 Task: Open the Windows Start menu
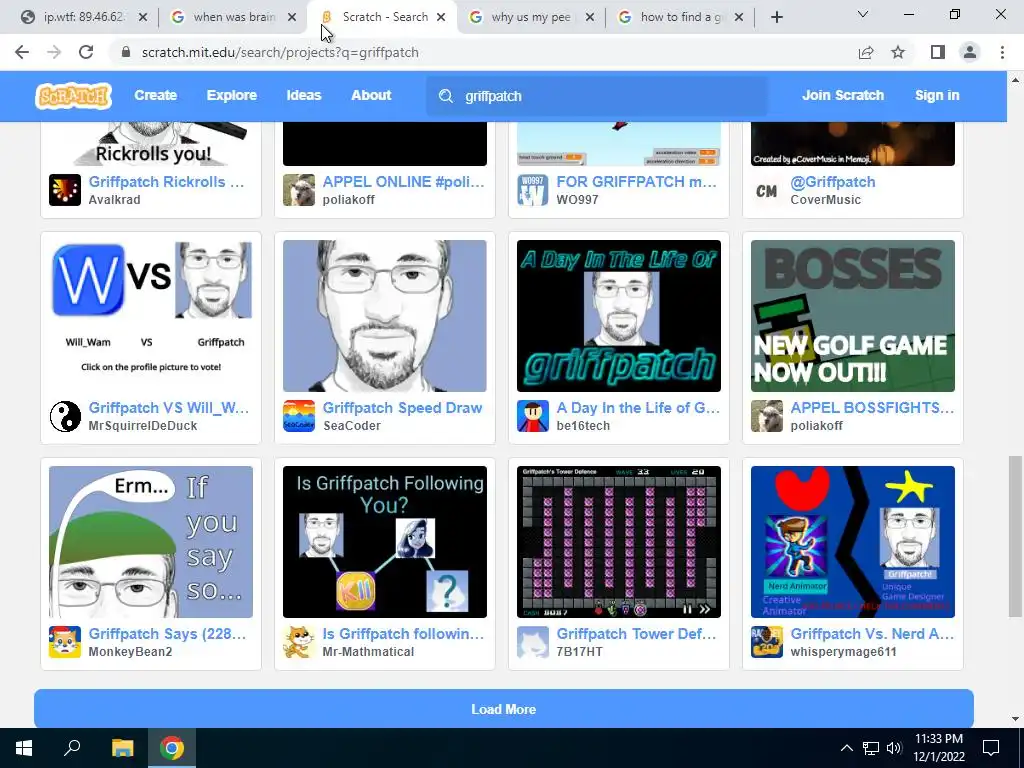[24, 748]
